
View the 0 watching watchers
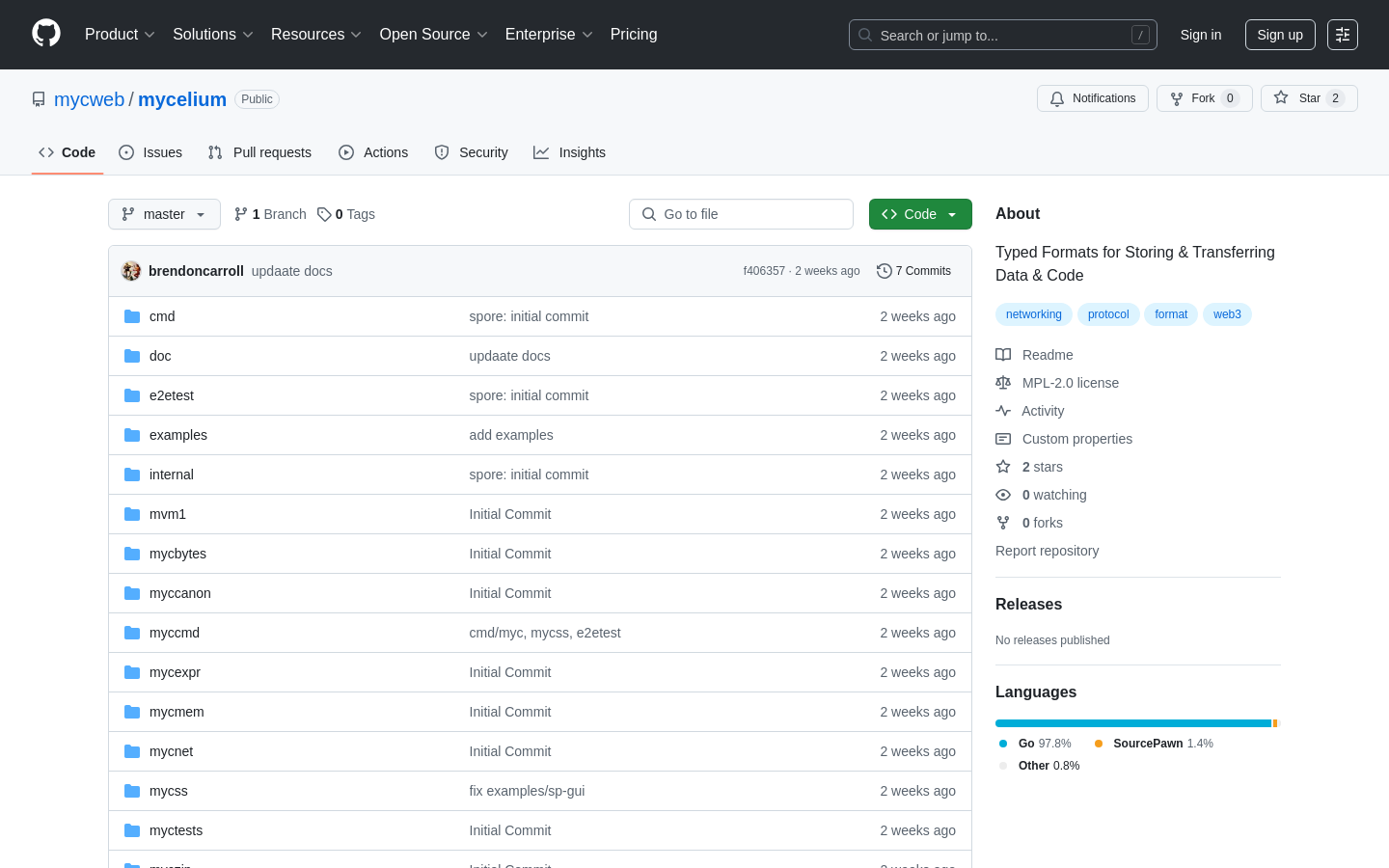[1042, 495]
